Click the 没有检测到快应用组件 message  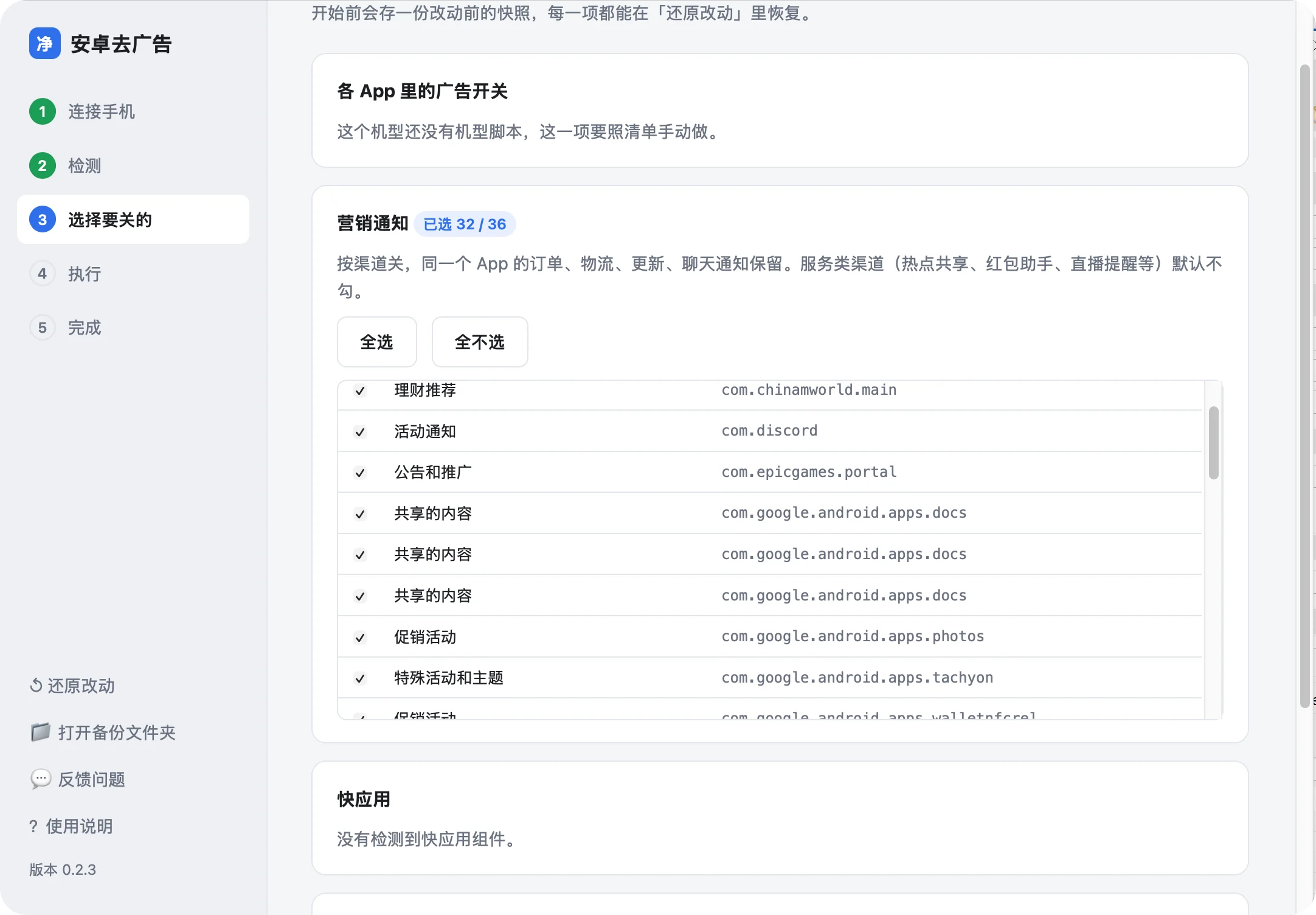428,840
